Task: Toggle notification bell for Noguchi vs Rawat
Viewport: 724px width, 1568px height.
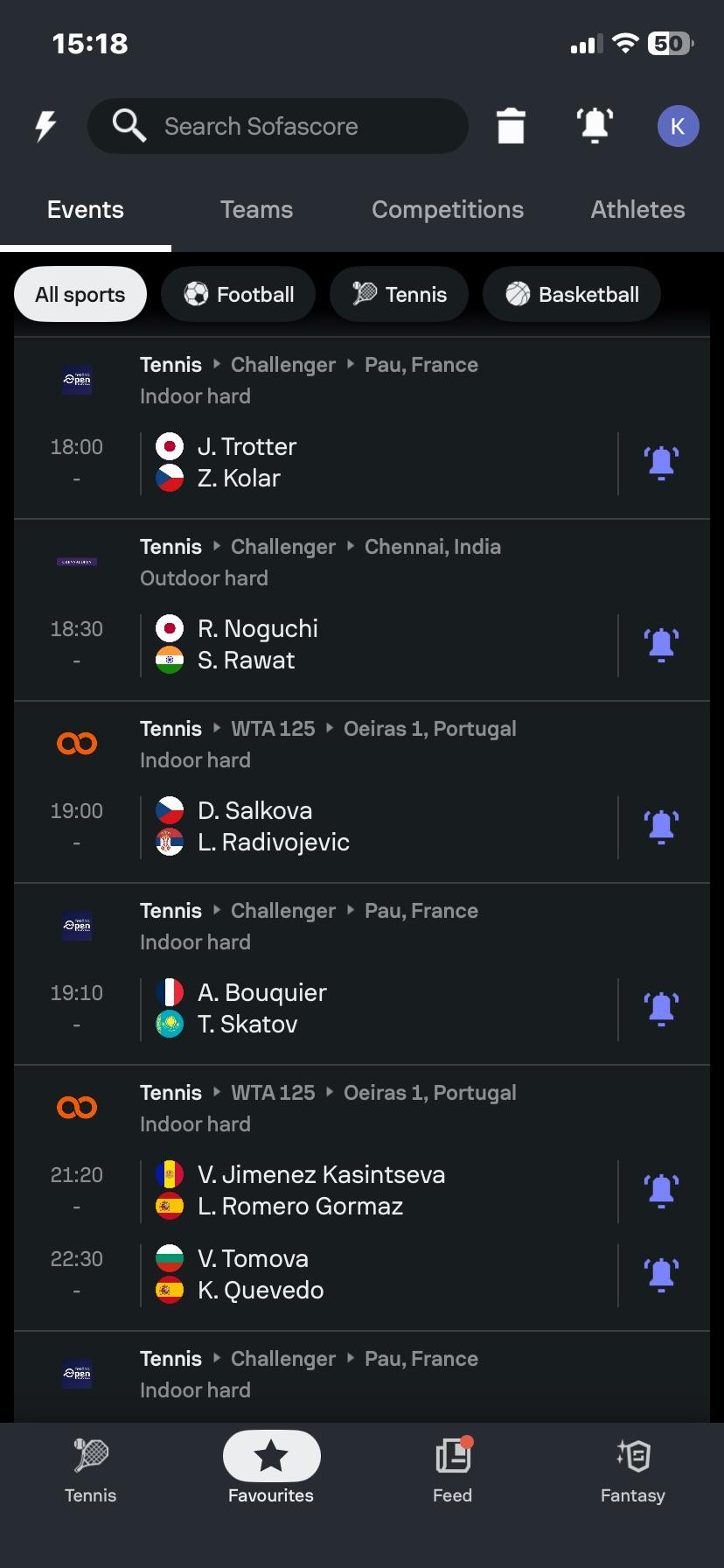Action: 662,645
